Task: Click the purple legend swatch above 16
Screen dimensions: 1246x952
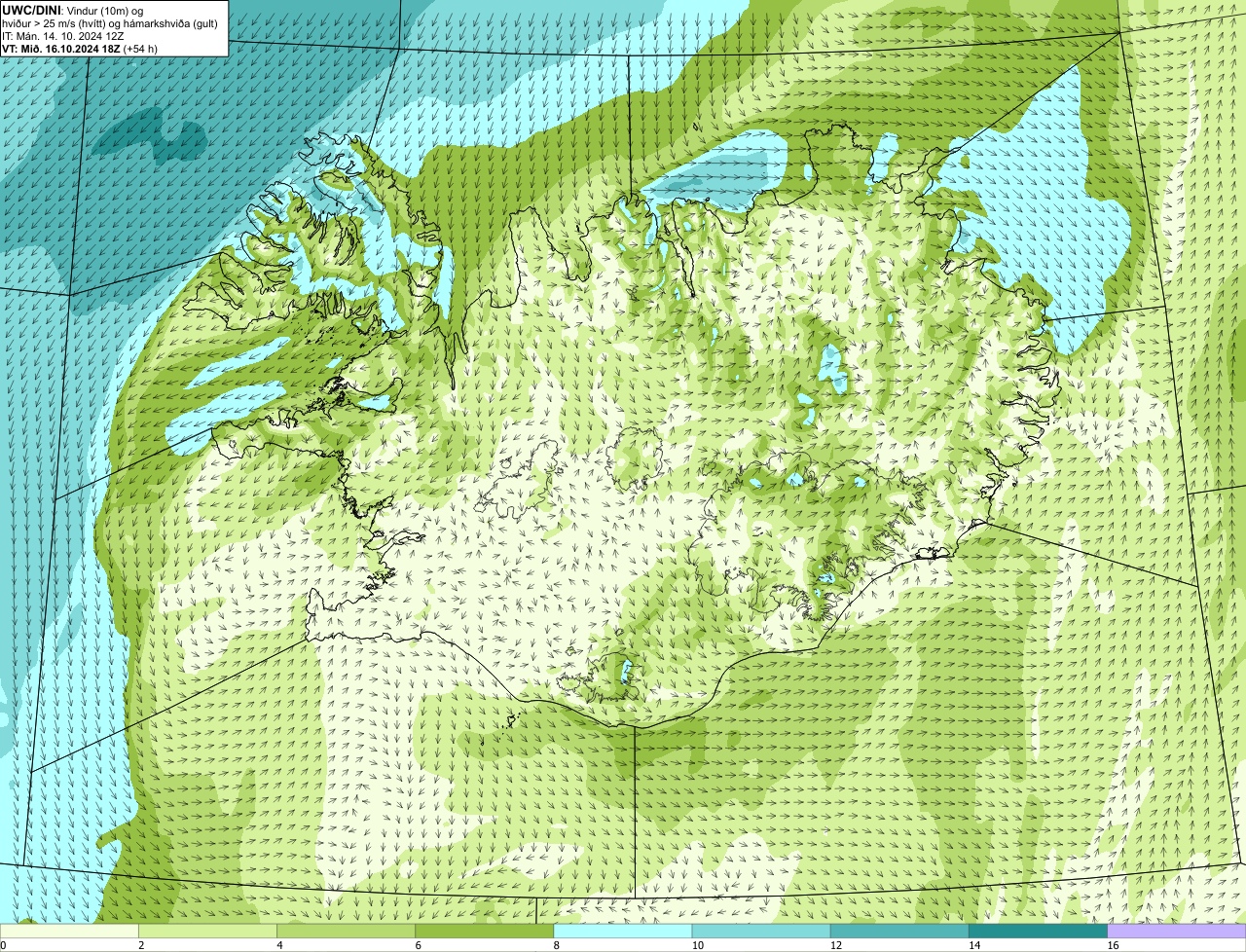Action: tap(1177, 932)
